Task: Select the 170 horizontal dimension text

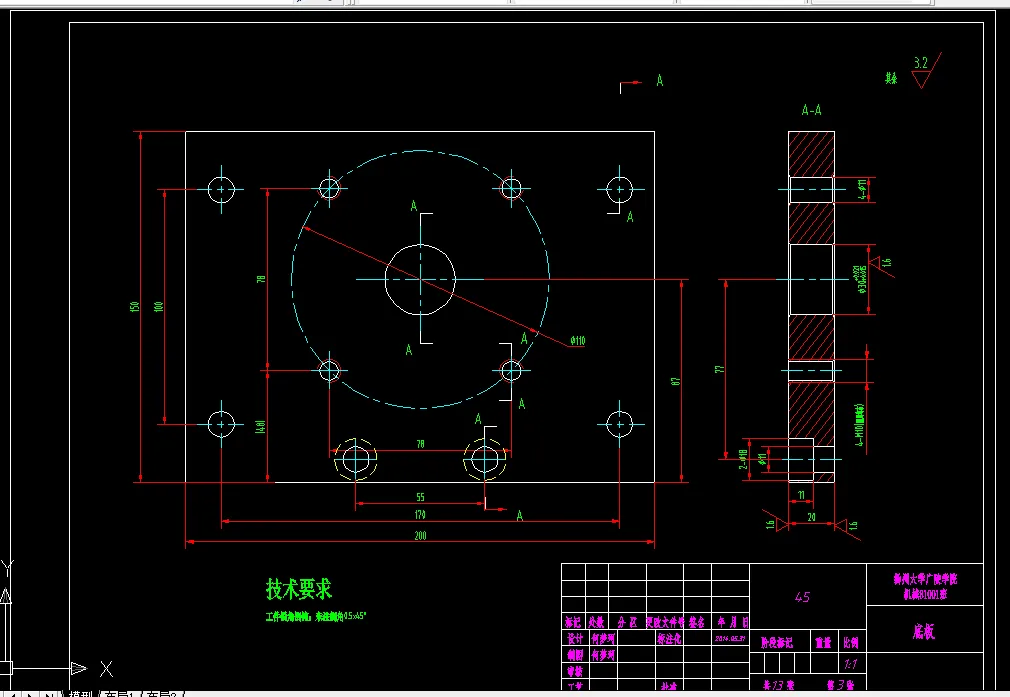Action: click(420, 515)
